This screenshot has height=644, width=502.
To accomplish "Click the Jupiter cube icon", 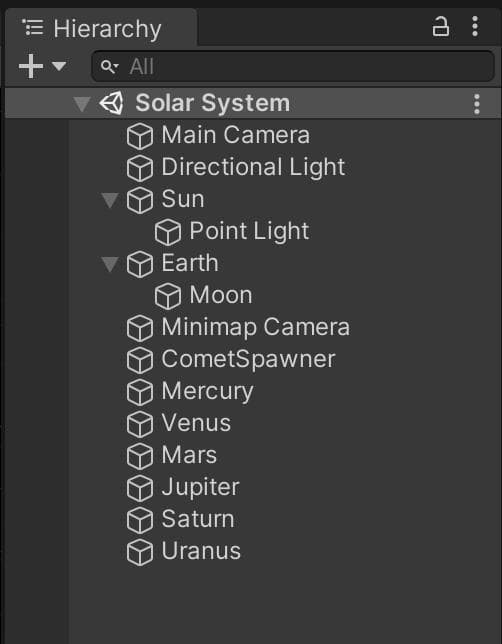I will click(140, 489).
